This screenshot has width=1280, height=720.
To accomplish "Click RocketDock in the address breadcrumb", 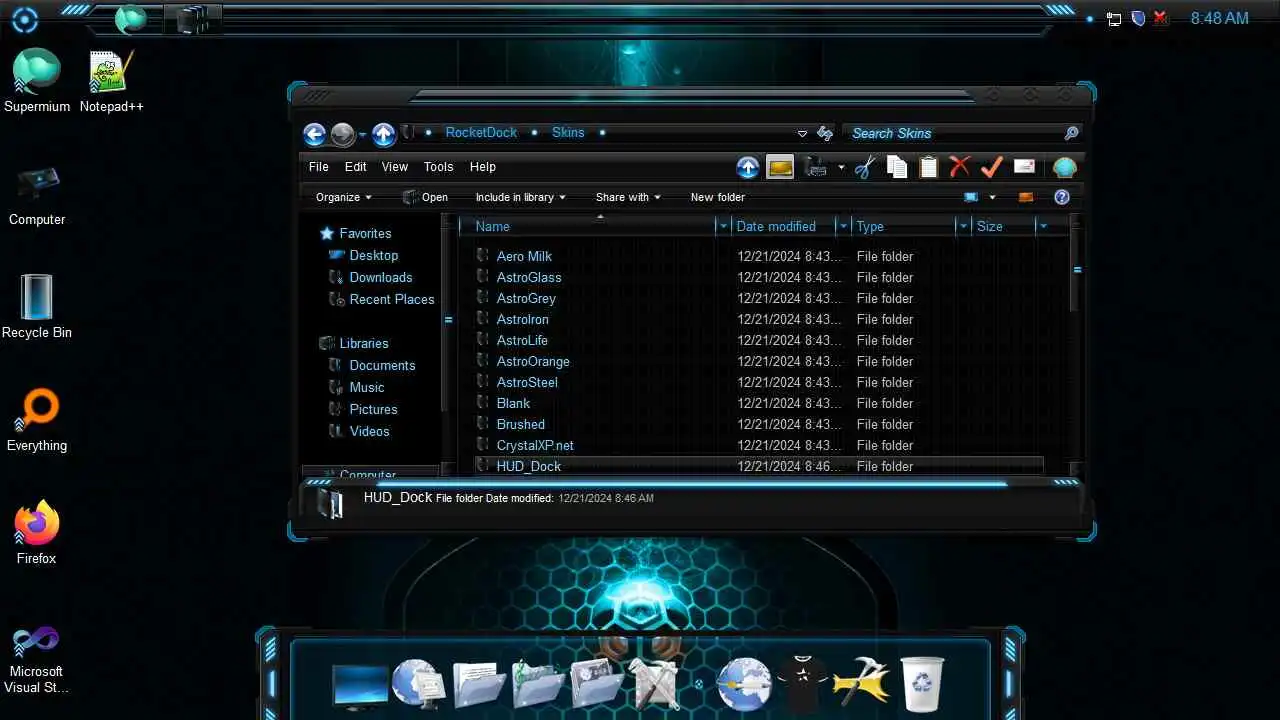I will [481, 132].
